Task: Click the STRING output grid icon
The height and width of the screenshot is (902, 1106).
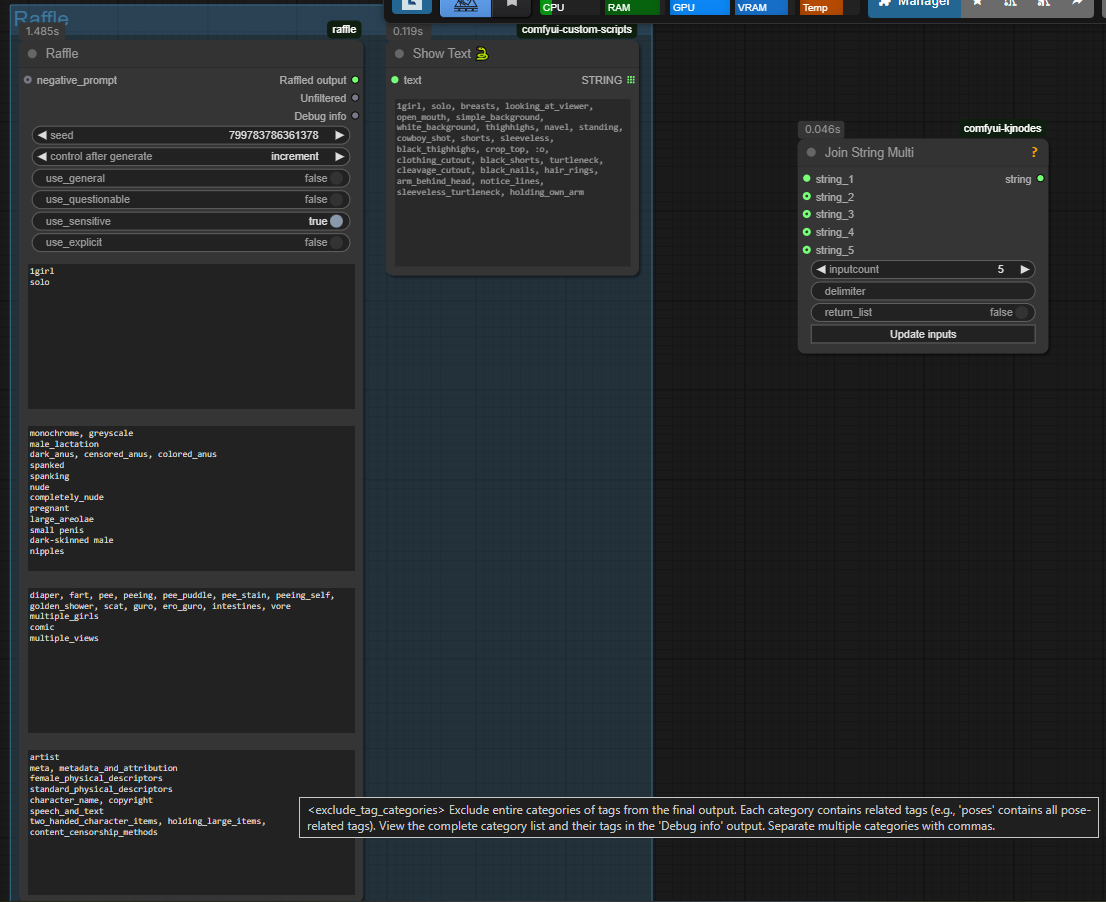Action: (631, 80)
